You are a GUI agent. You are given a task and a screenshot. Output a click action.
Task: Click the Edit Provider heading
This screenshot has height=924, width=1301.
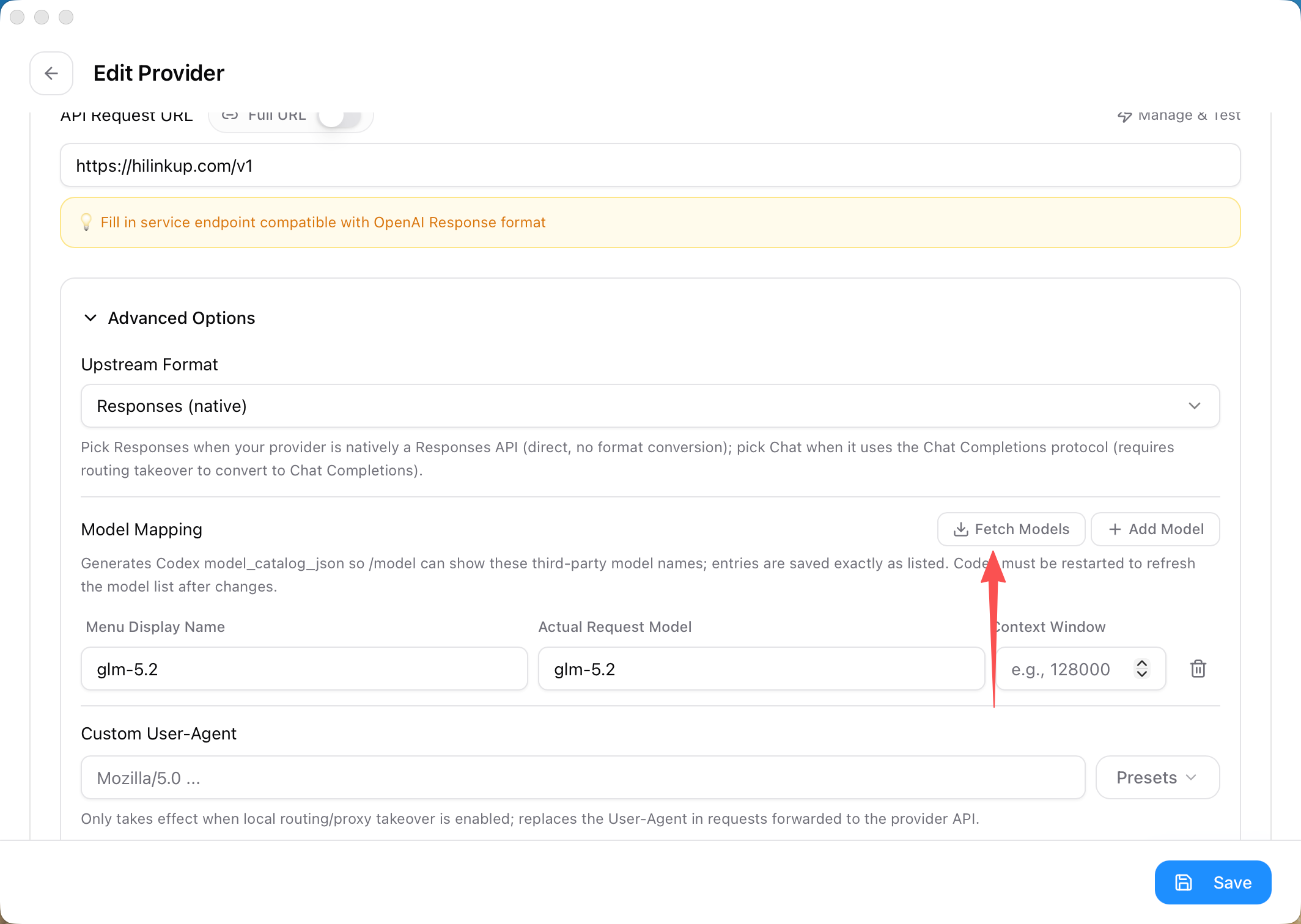pyautogui.click(x=159, y=73)
